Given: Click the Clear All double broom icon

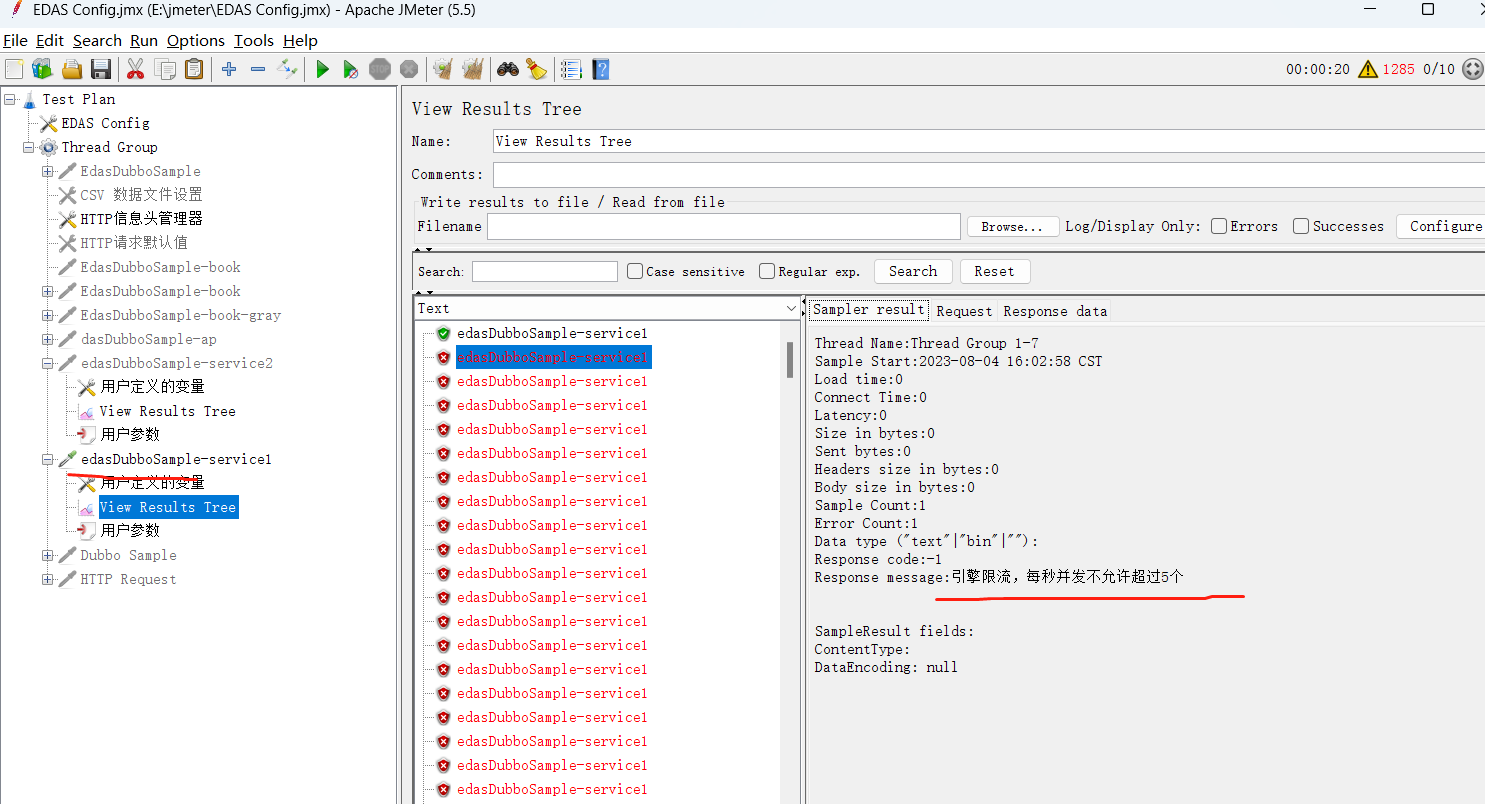Looking at the screenshot, I should point(473,69).
